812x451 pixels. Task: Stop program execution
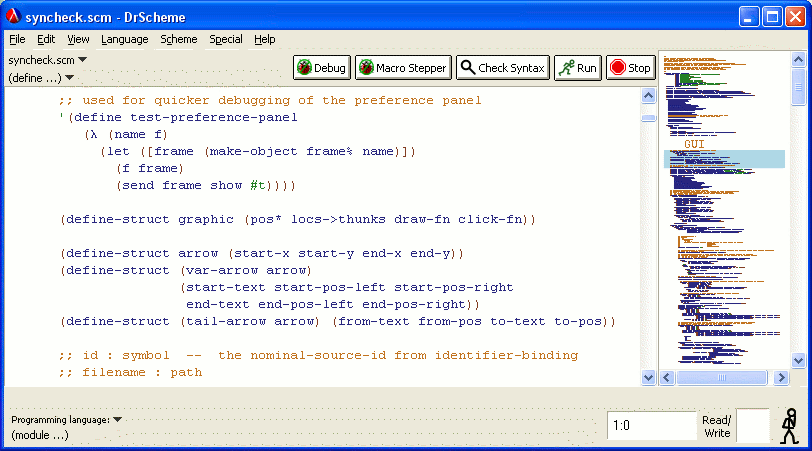tap(631, 68)
